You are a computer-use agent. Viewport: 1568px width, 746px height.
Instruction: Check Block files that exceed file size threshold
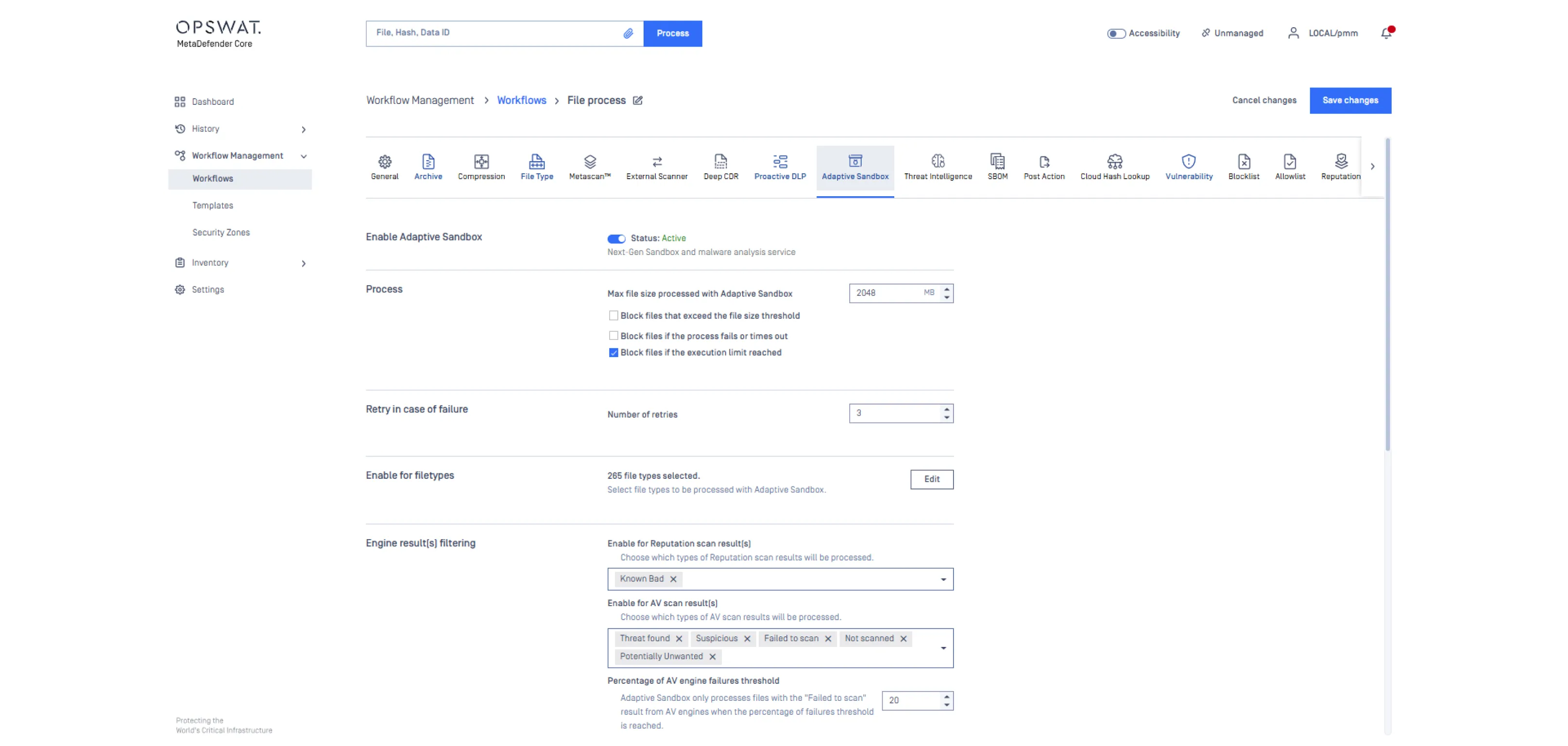[x=613, y=316]
